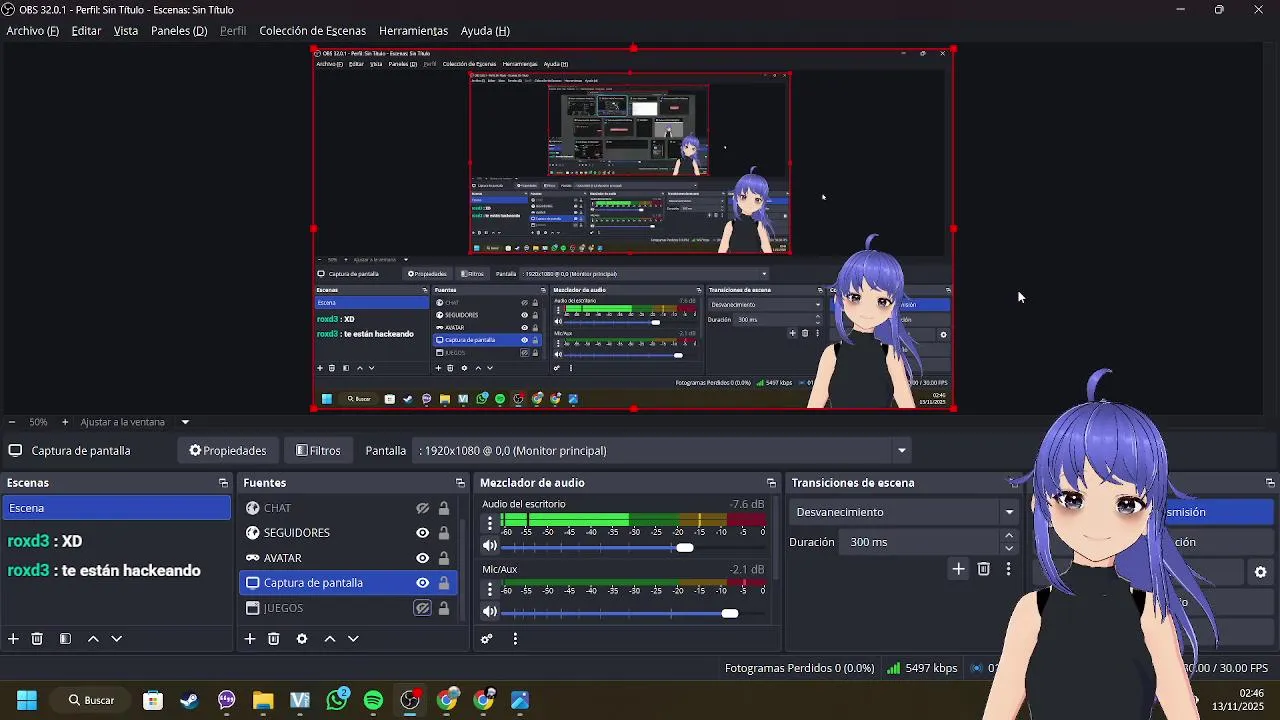The width and height of the screenshot is (1280, 720).
Task: Open audio mixer menu three-dots at bottom
Action: [515, 639]
